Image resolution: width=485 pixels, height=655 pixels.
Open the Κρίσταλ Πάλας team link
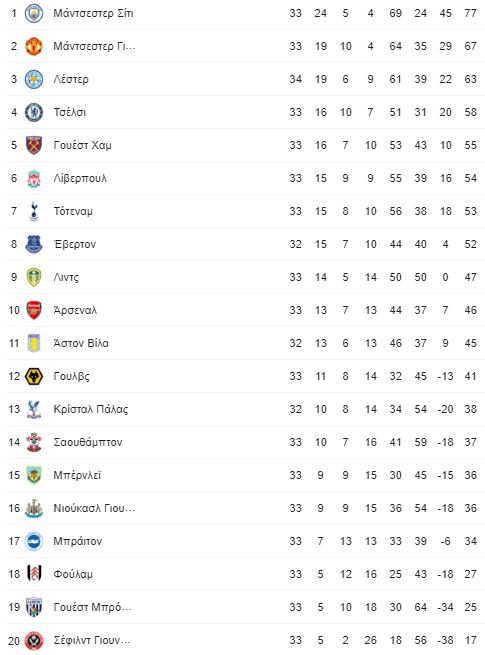[91, 409]
